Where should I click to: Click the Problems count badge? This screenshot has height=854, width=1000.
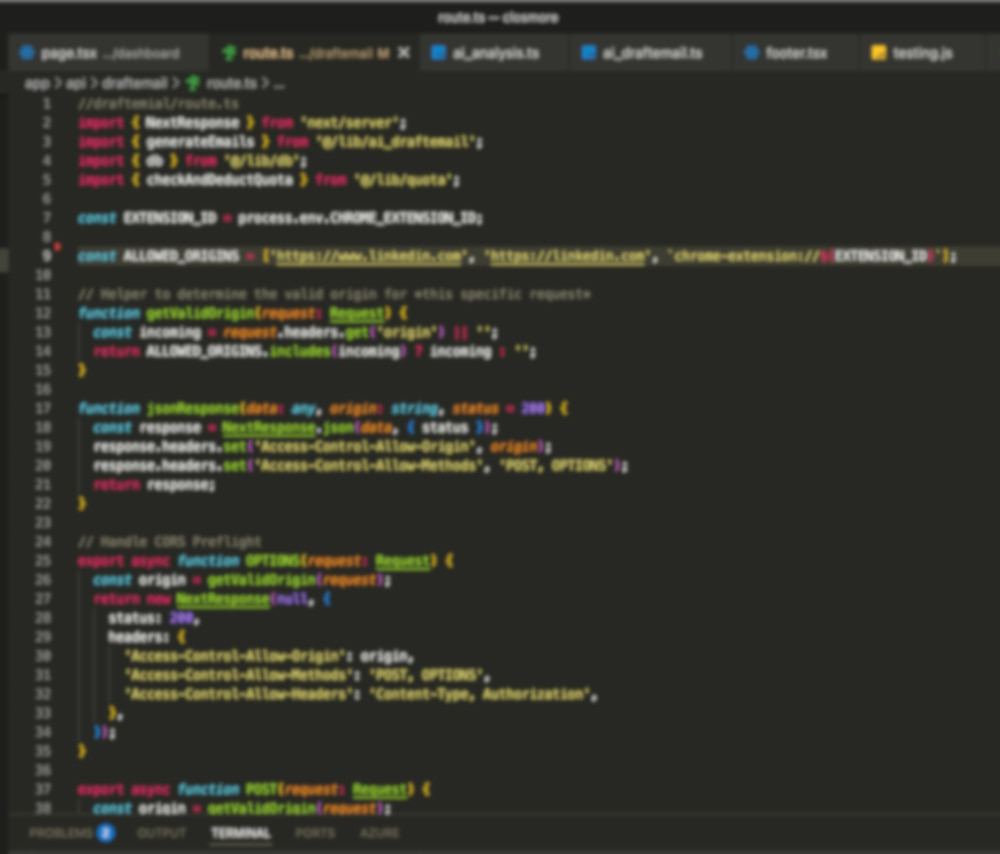(x=105, y=832)
